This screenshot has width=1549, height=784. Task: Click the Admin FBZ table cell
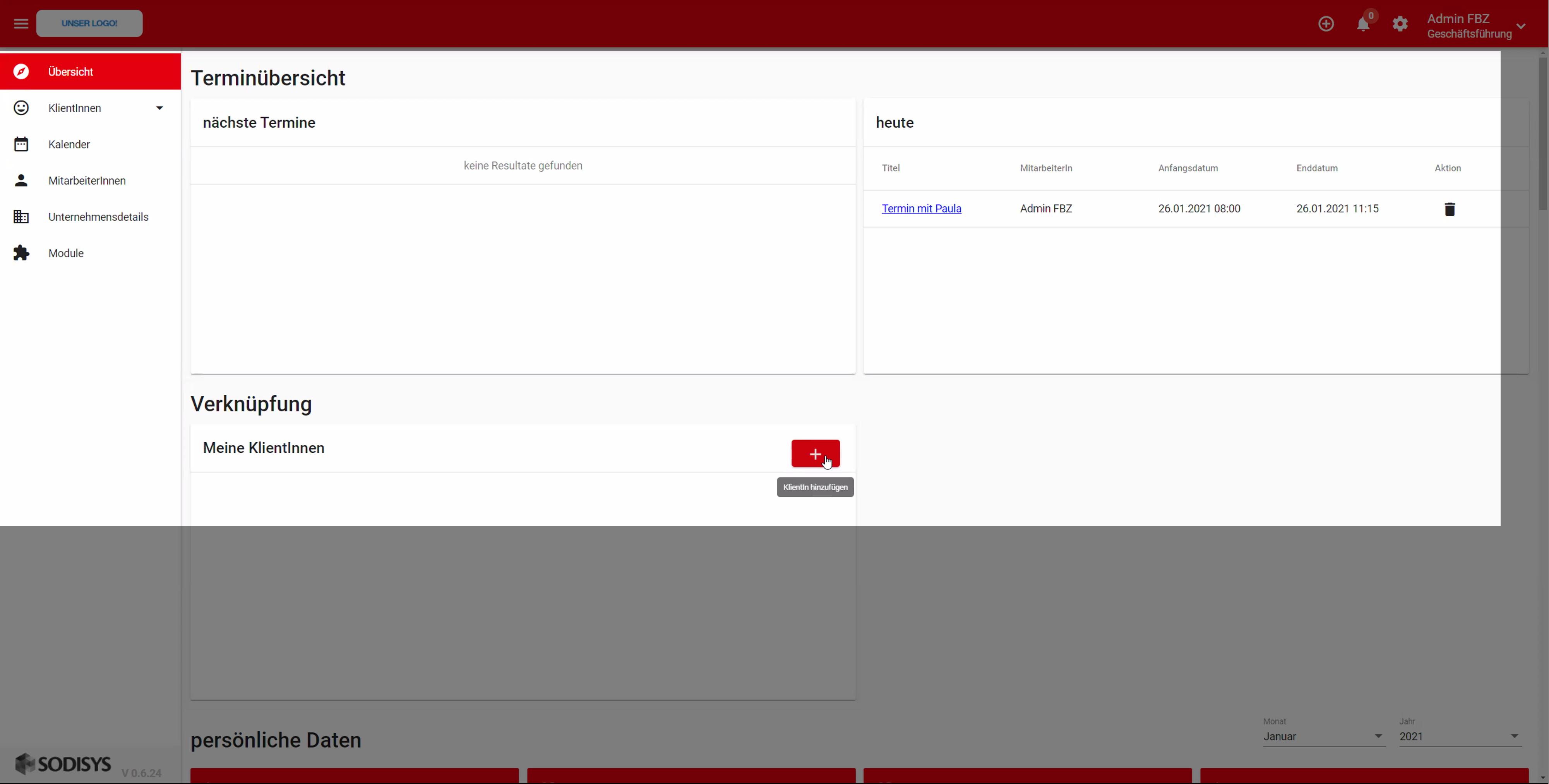click(x=1046, y=209)
